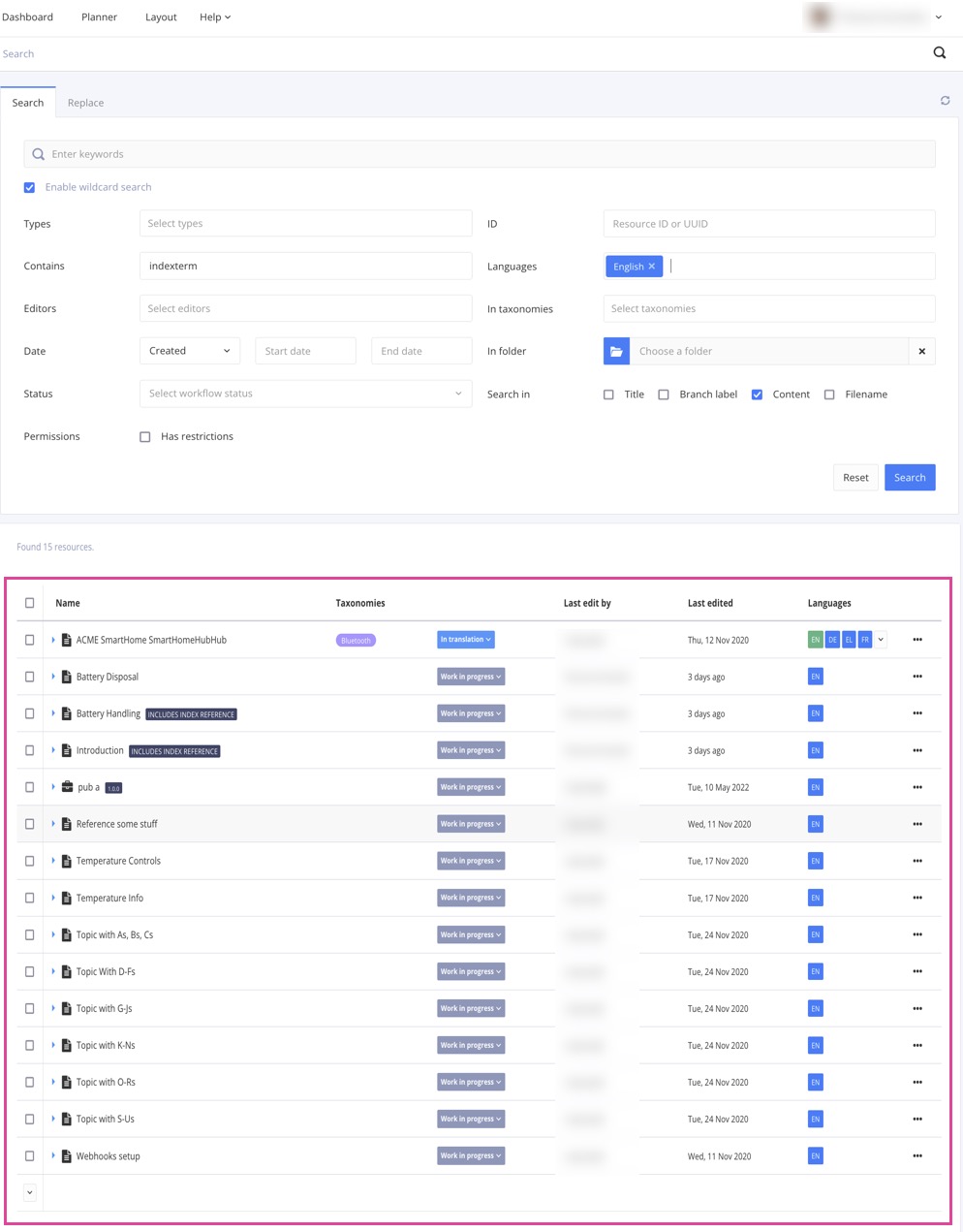Open more options for Battery Disposal row
963x1232 pixels.
pyautogui.click(x=916, y=677)
